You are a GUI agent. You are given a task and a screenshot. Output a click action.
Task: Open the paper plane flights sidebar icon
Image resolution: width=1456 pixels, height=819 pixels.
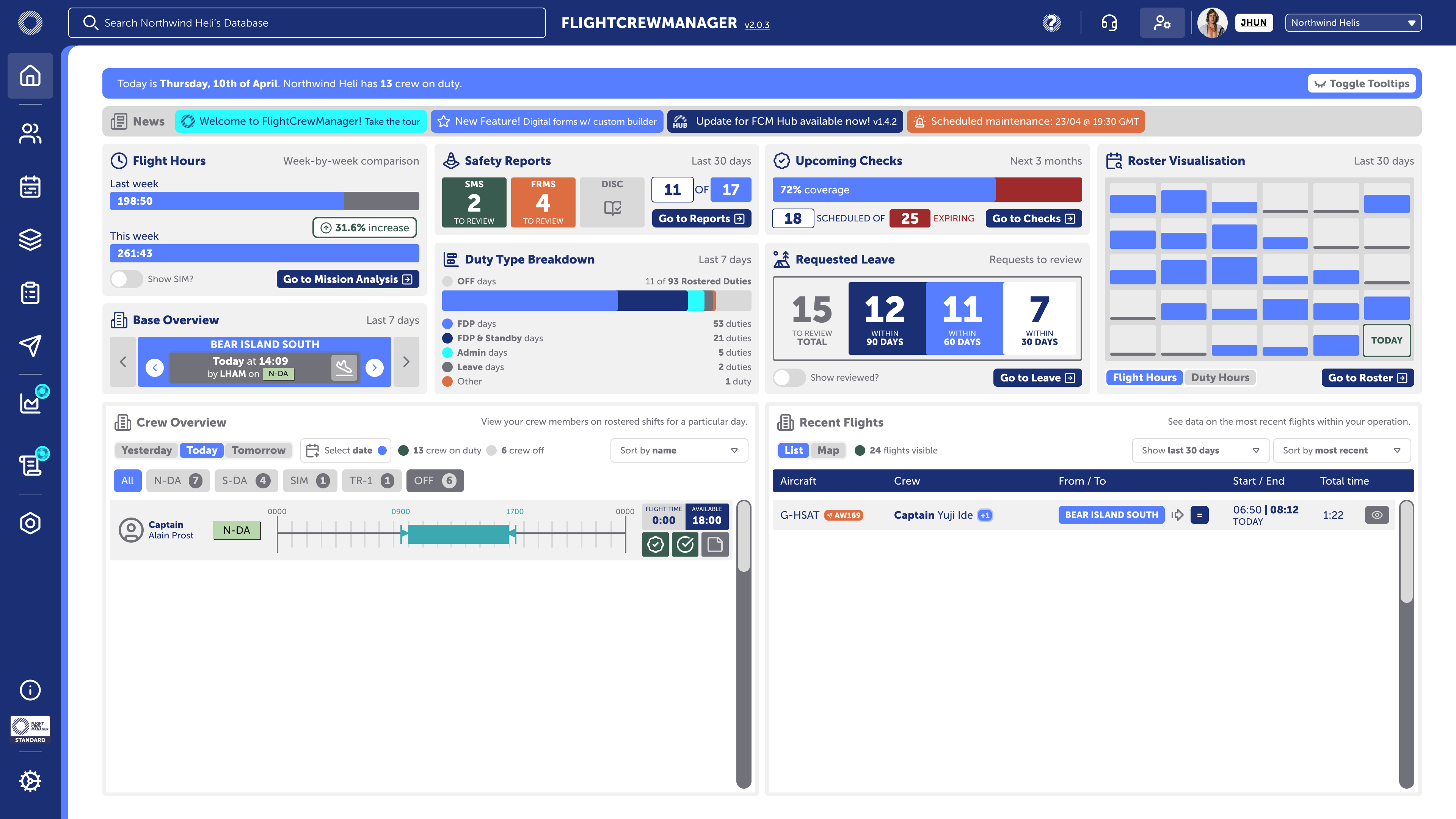click(30, 345)
